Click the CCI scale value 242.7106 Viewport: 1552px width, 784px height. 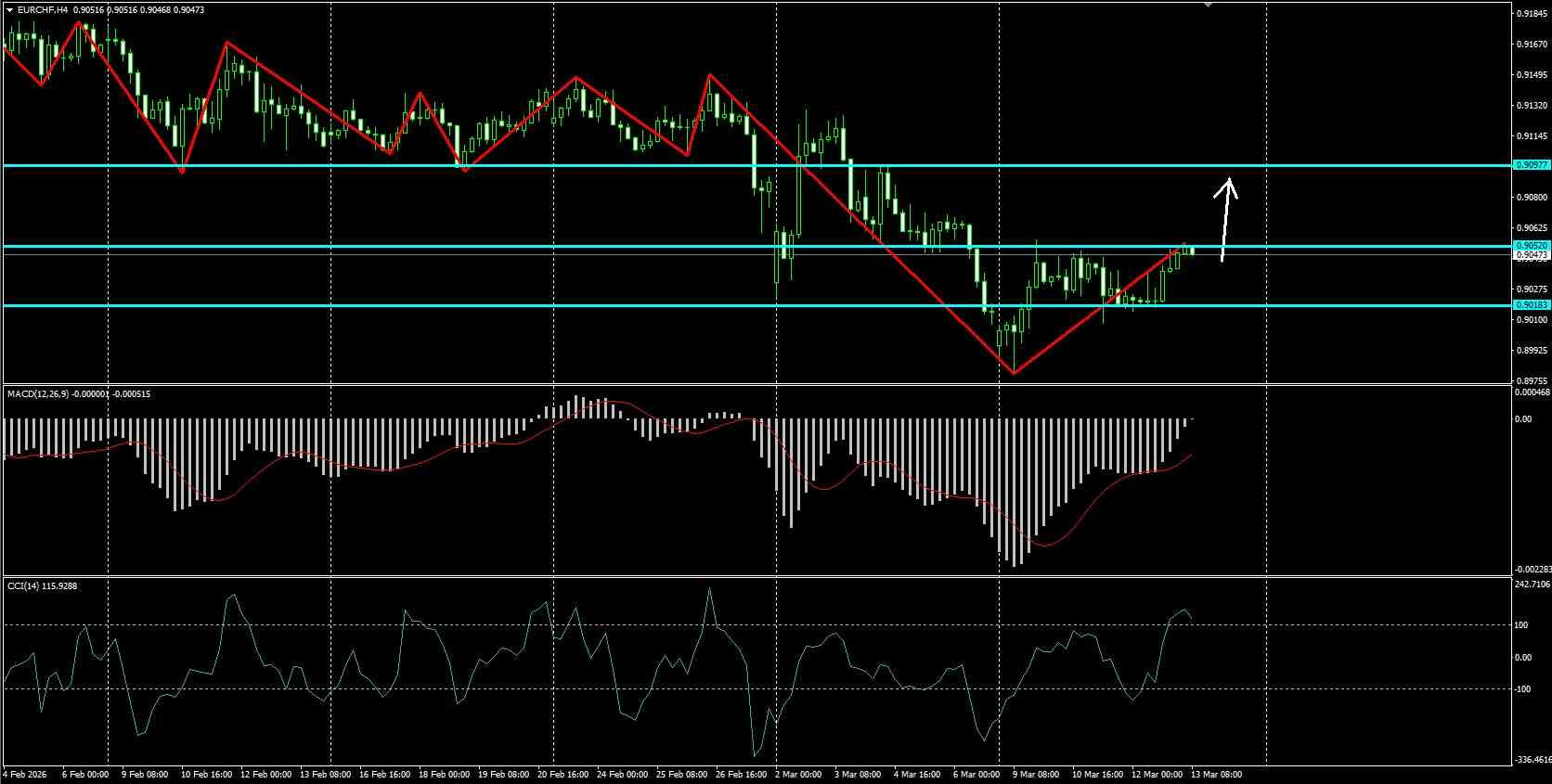click(x=1532, y=585)
